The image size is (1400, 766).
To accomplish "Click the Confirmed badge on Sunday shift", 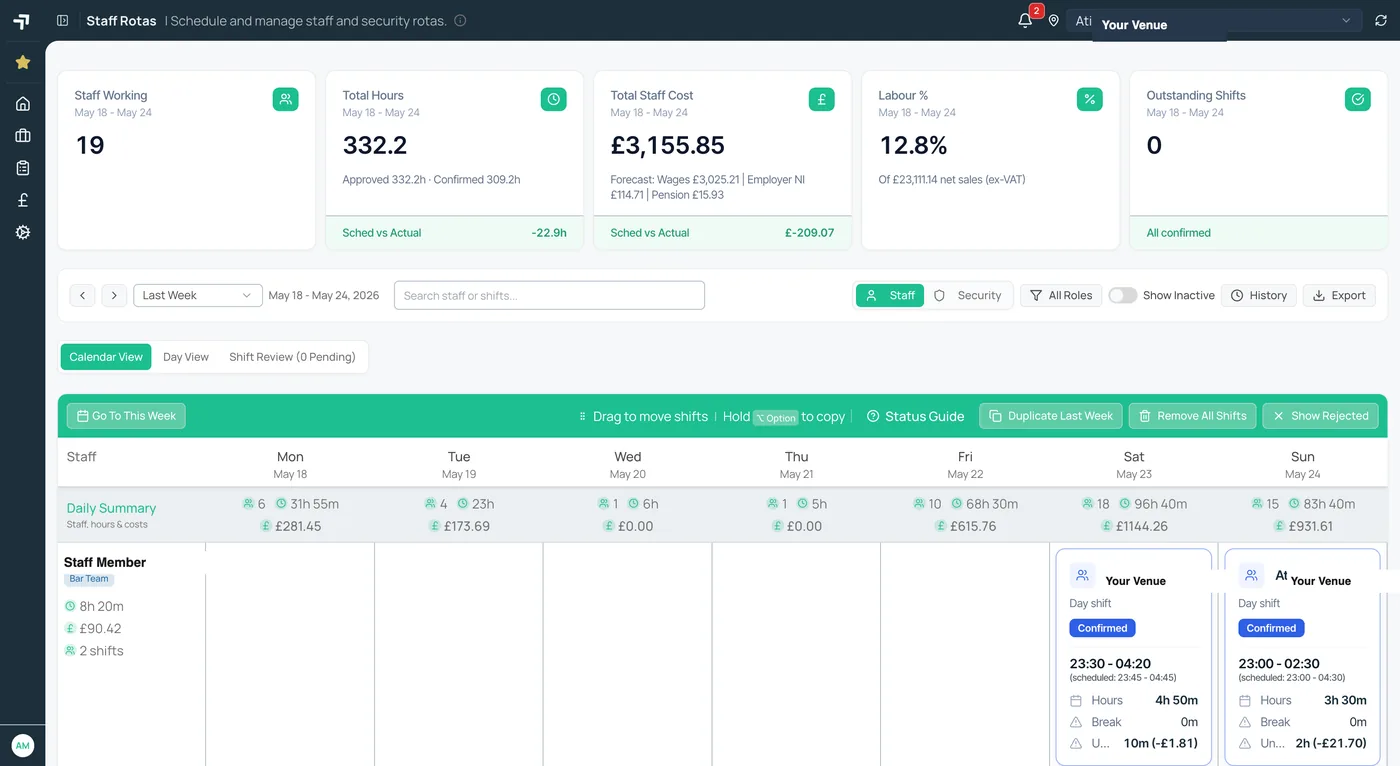I will [1271, 628].
